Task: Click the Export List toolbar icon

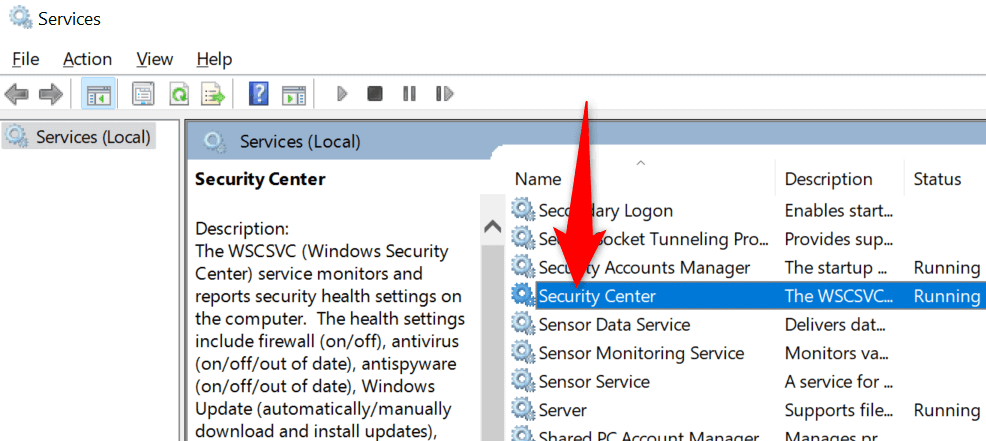Action: click(212, 94)
